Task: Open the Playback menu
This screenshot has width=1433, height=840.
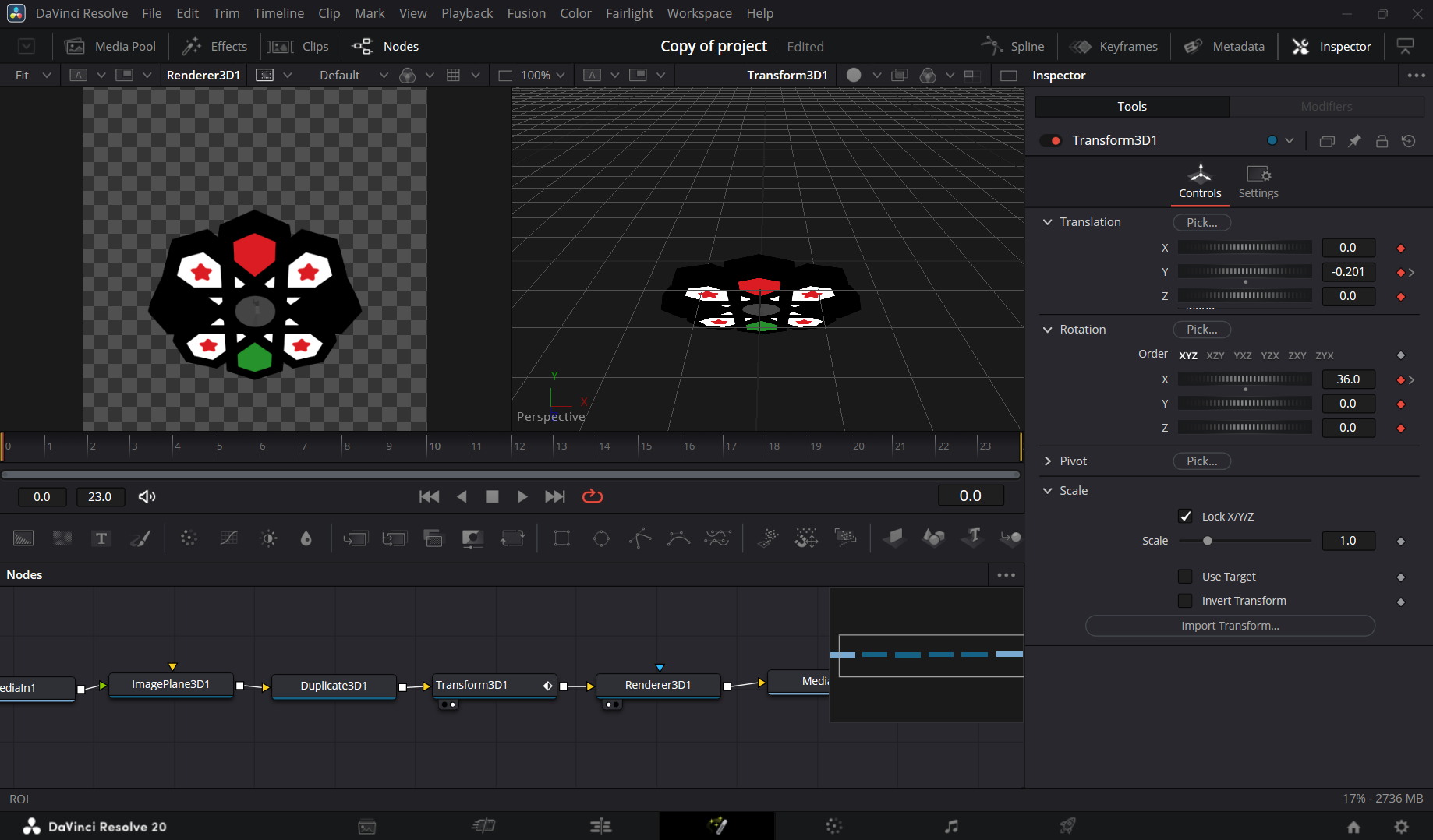Action: [467, 13]
